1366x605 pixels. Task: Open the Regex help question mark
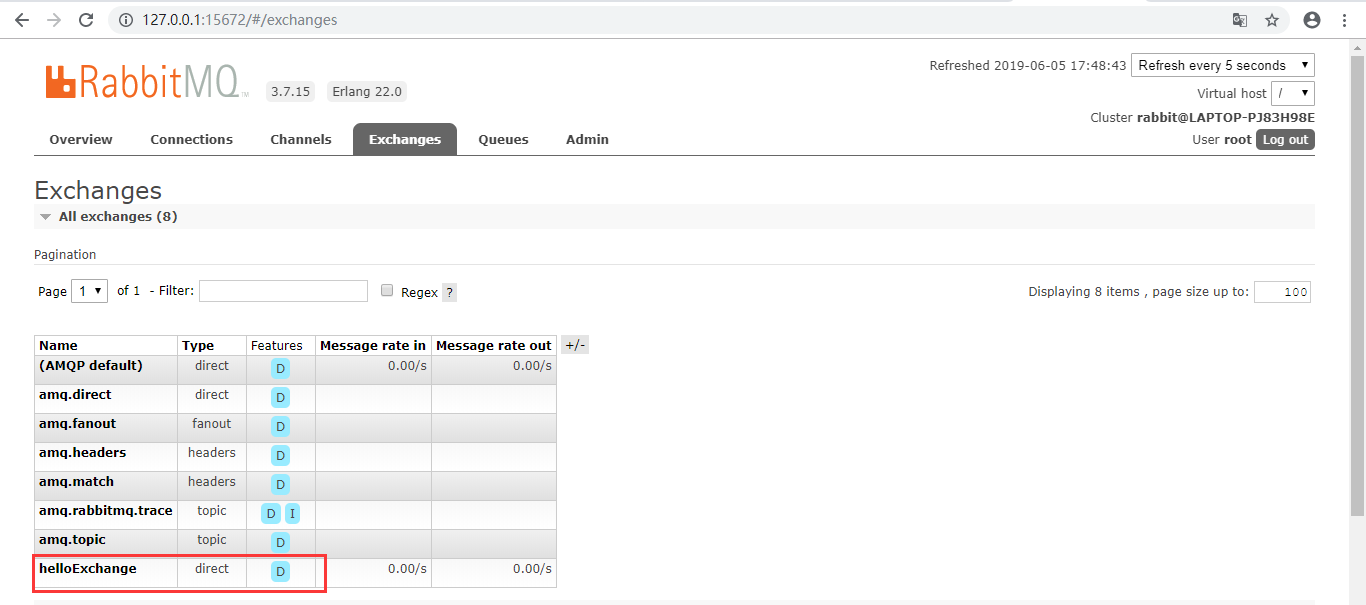click(x=450, y=292)
